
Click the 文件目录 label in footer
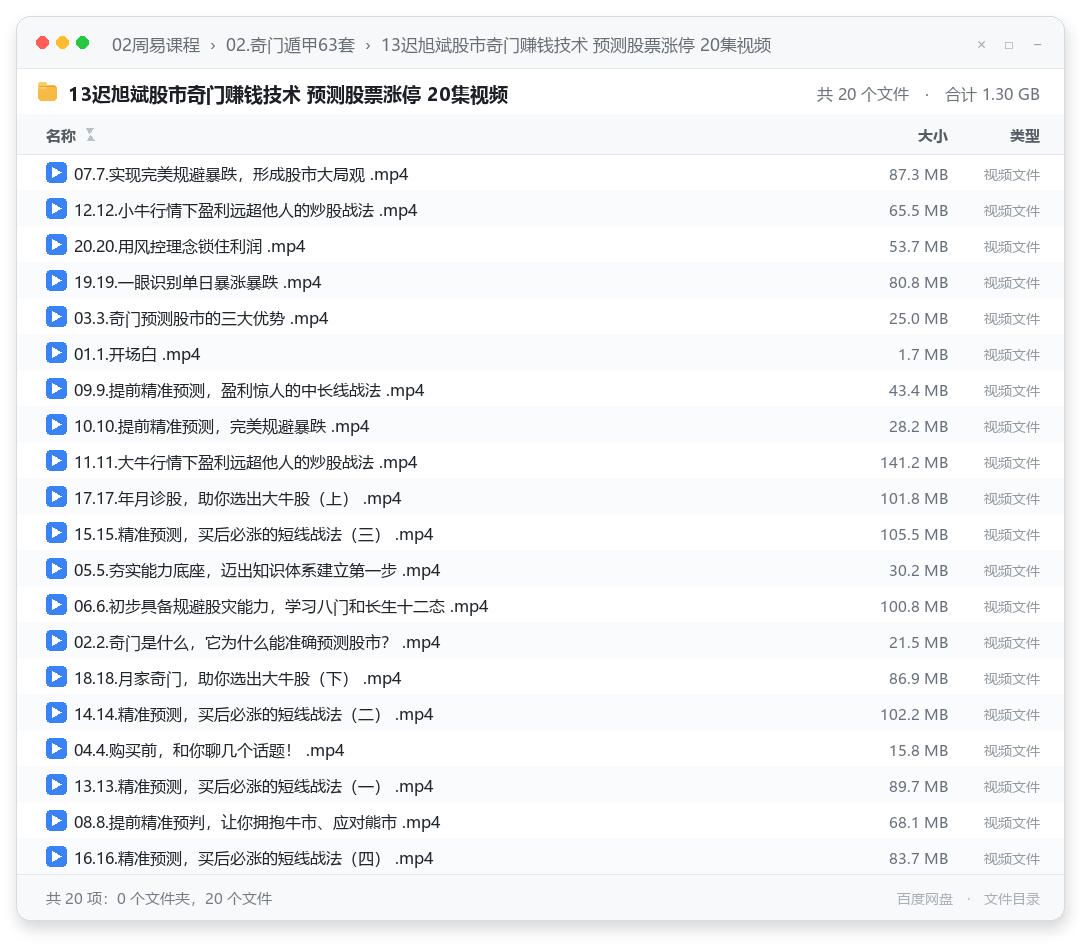[1012, 899]
